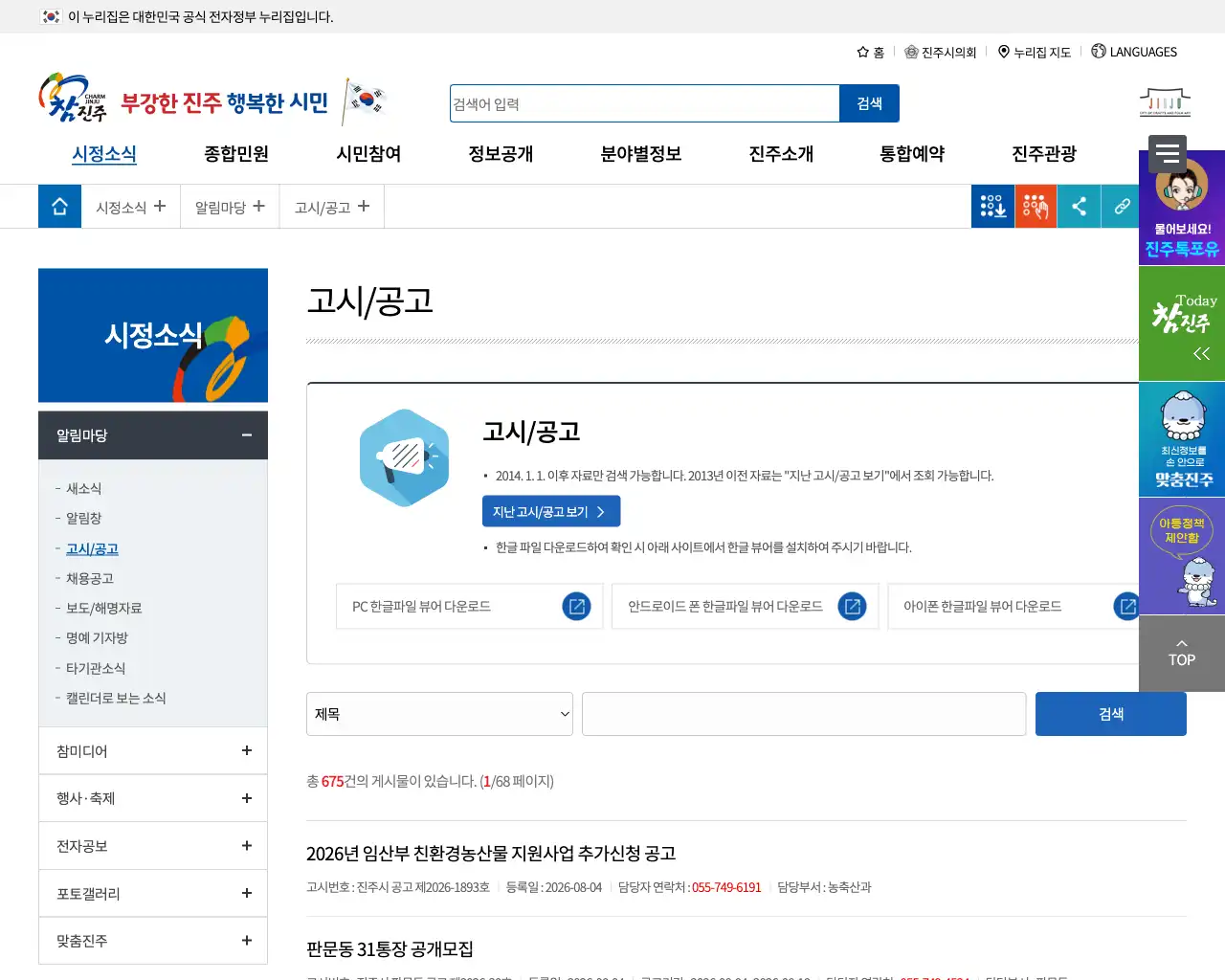The height and width of the screenshot is (980, 1225).
Task: Open the 분야별정보 main menu
Action: coord(641,154)
